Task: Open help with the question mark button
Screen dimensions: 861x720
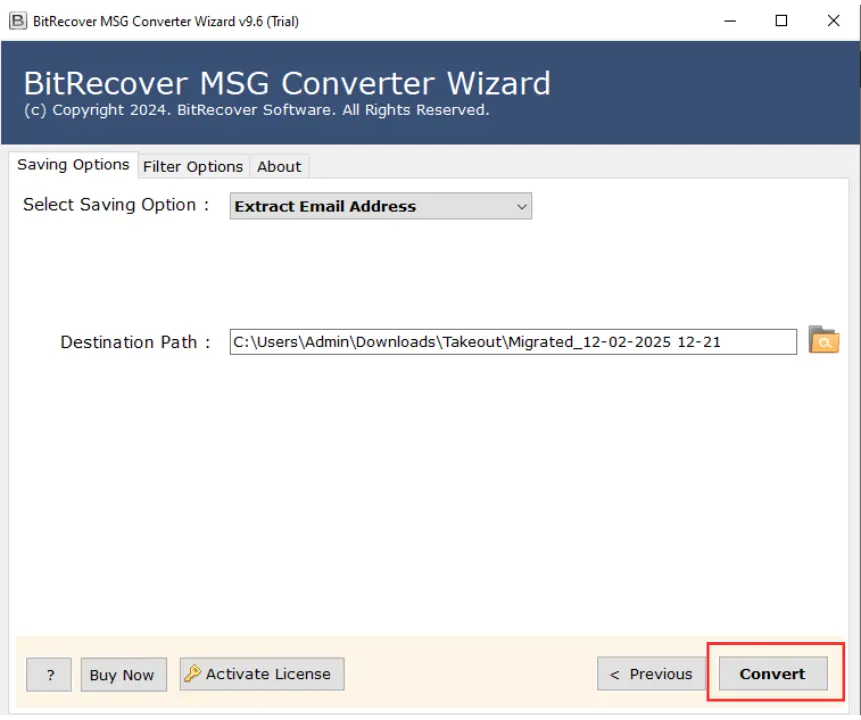Action: (49, 675)
